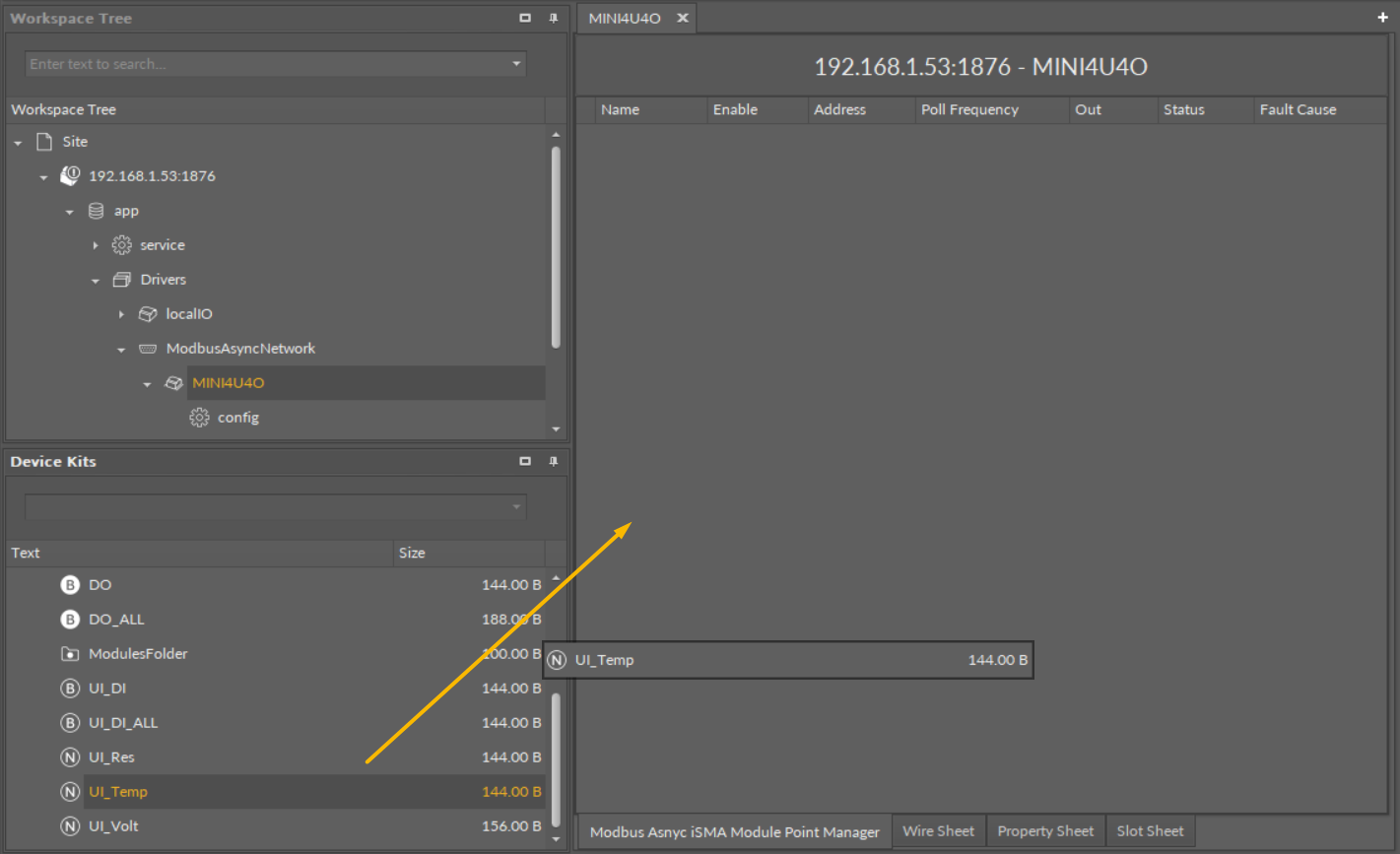Open the Property Sheet tab

tap(1044, 831)
